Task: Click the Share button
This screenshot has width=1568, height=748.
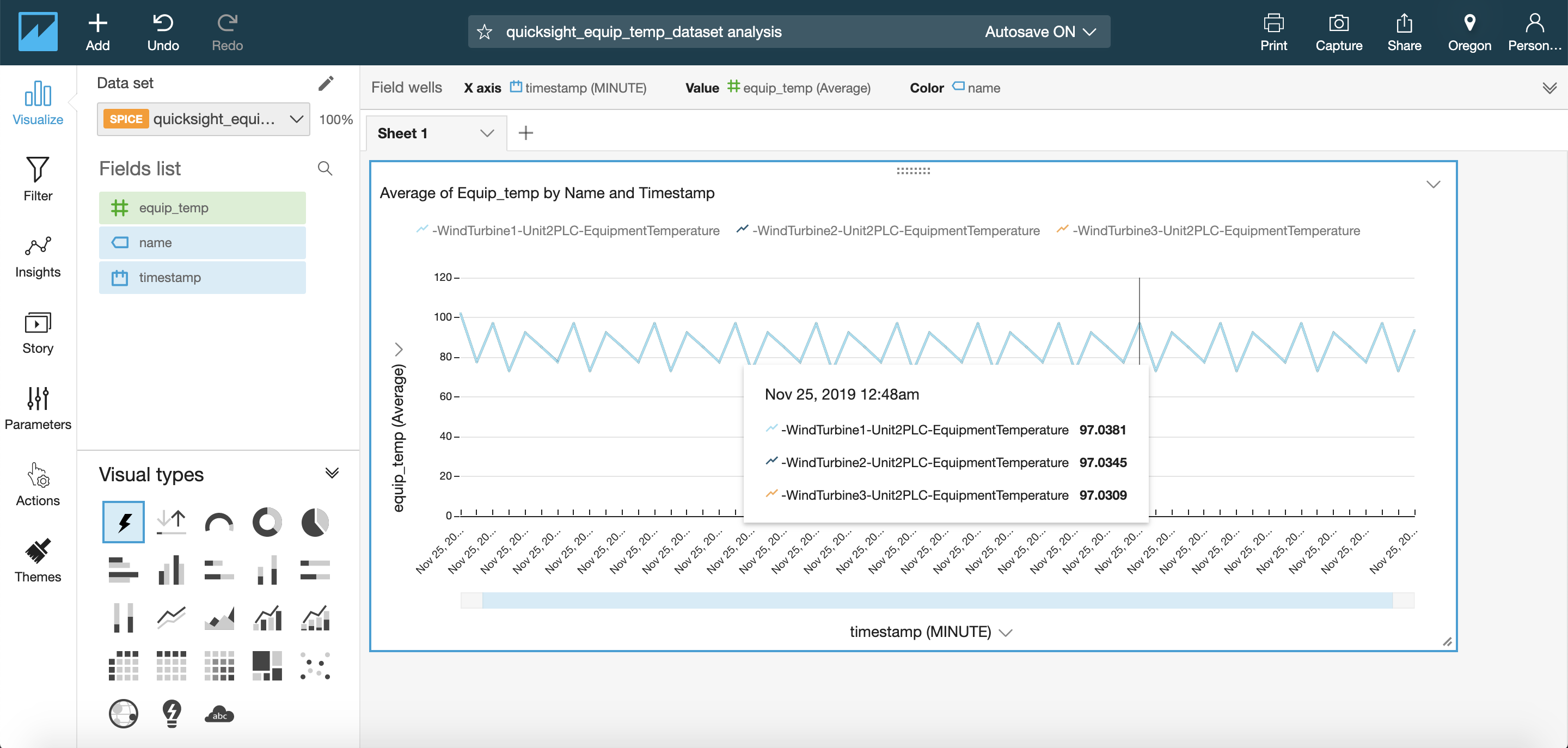Action: [x=1404, y=32]
